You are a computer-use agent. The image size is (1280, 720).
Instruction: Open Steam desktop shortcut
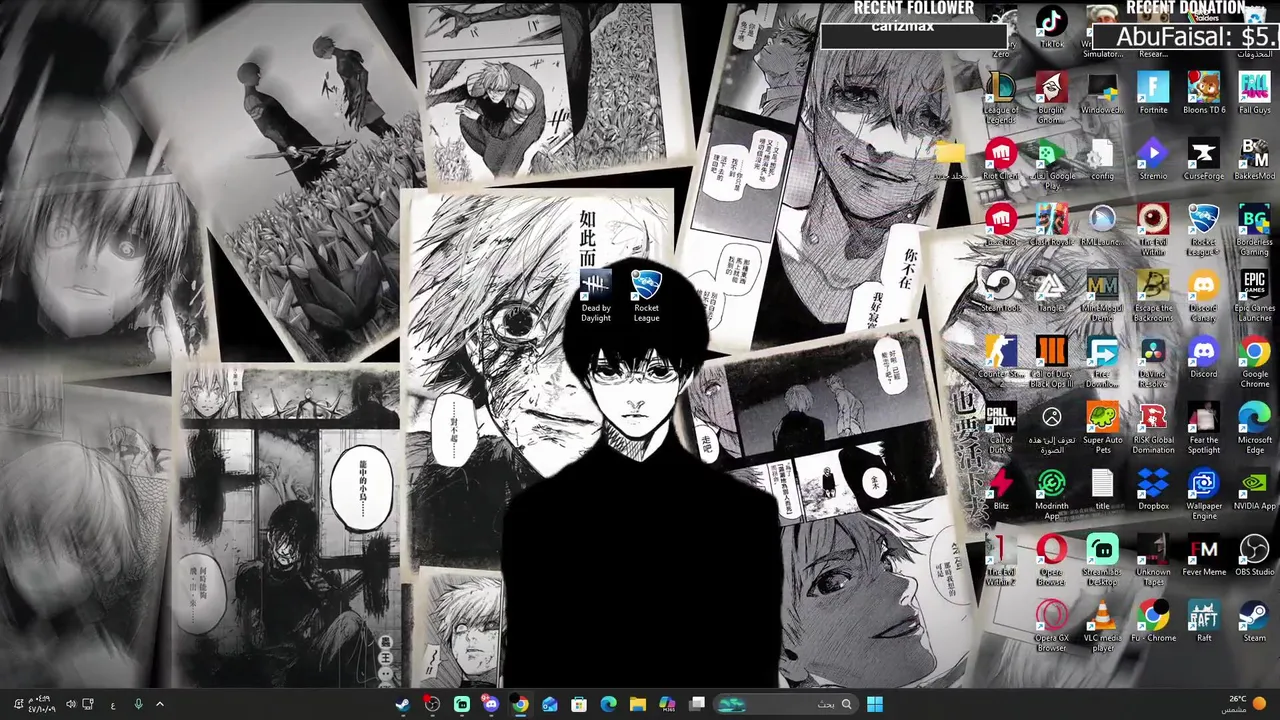point(1254,621)
